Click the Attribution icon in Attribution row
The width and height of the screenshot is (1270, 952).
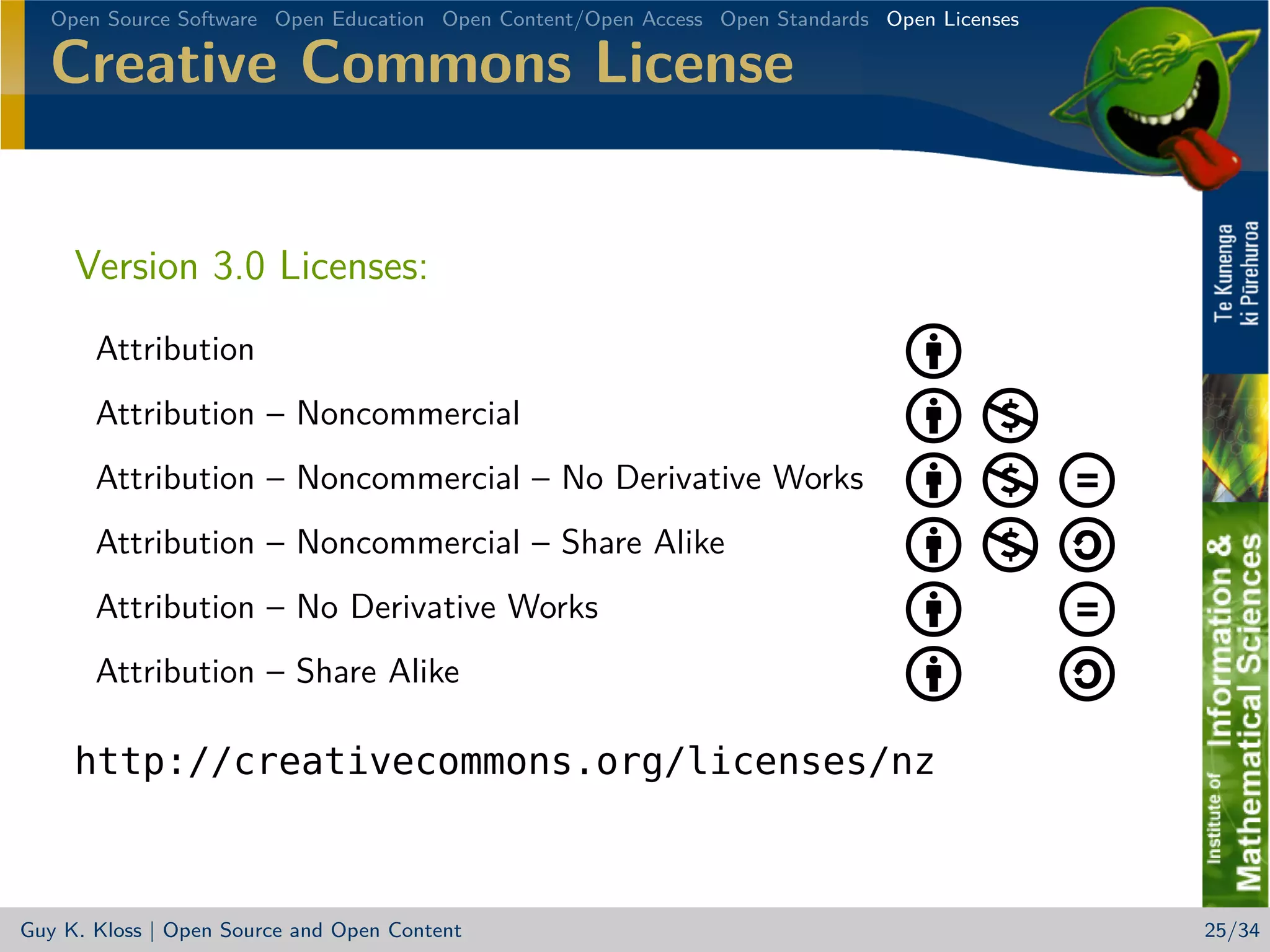(x=933, y=351)
